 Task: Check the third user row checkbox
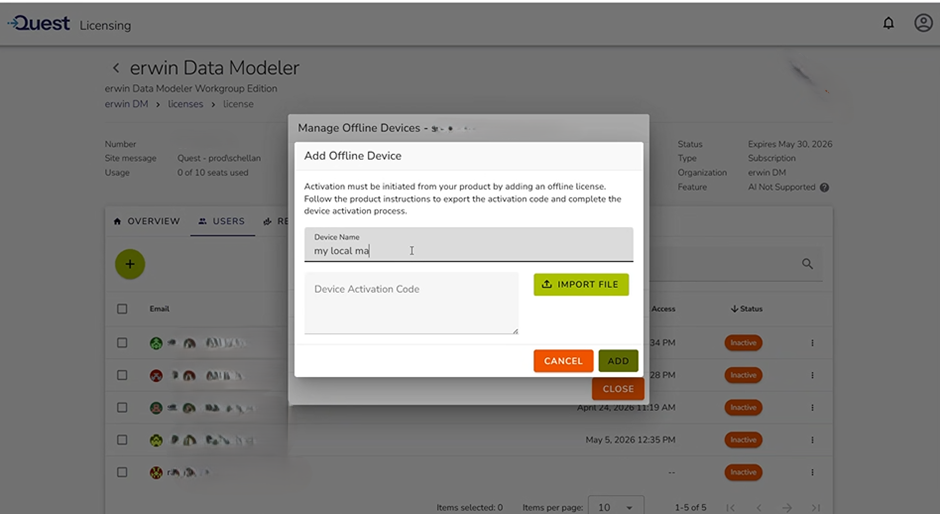(122, 408)
